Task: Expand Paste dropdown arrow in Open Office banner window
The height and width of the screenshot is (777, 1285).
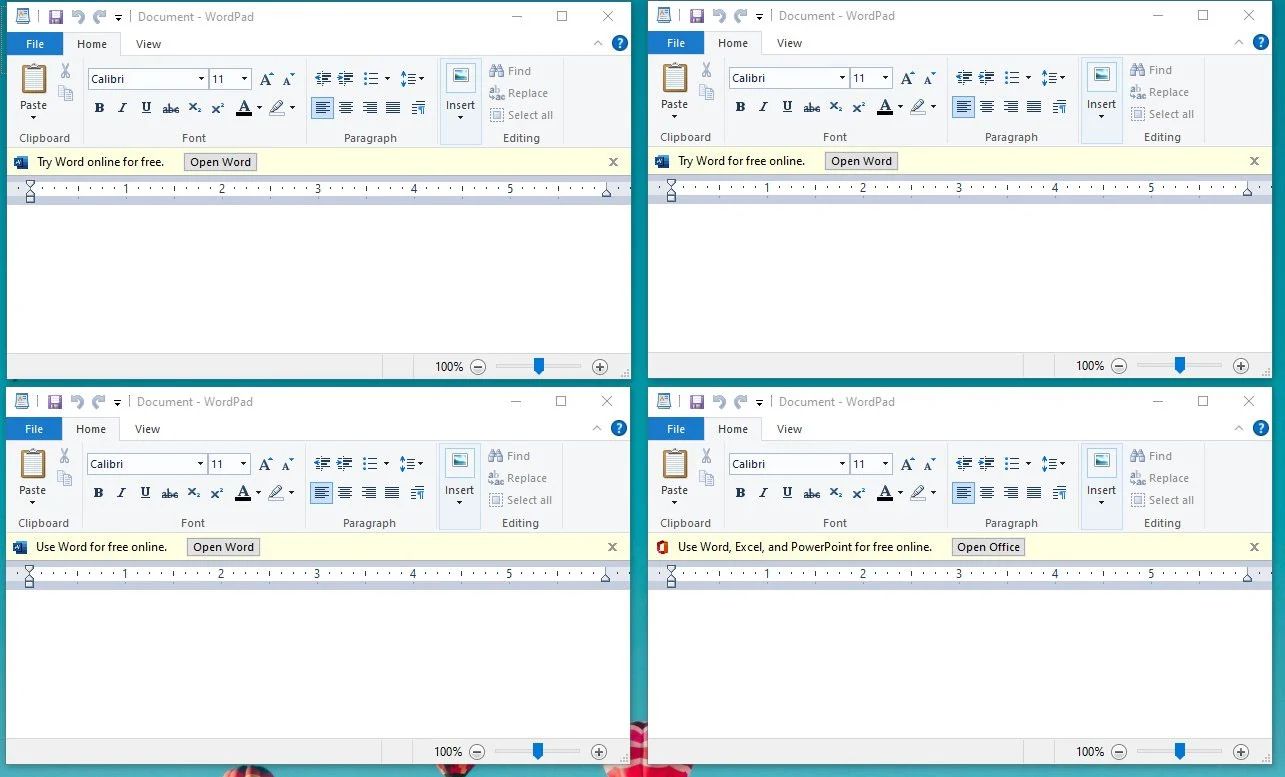Action: click(674, 503)
